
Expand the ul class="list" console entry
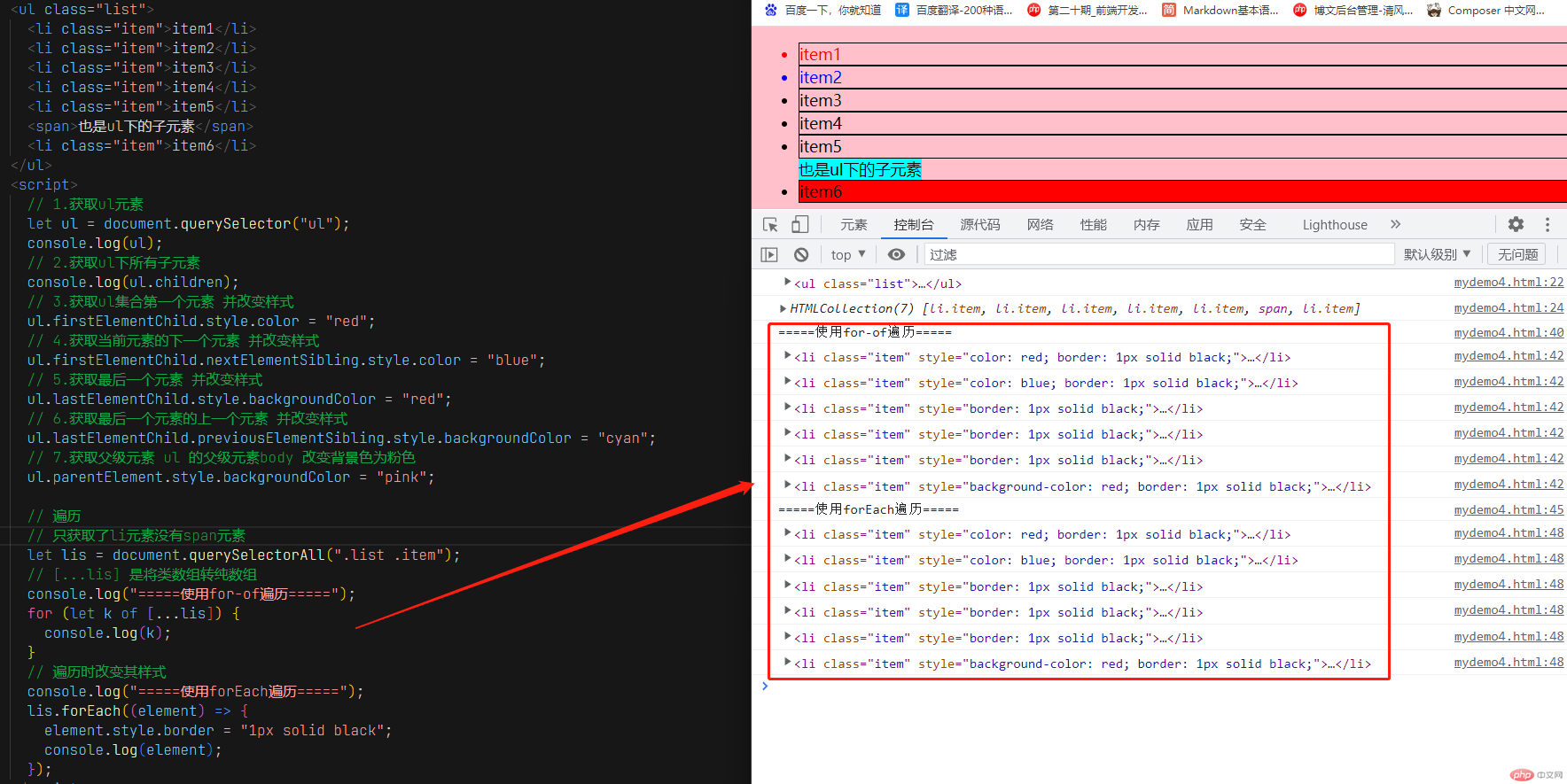coord(786,283)
